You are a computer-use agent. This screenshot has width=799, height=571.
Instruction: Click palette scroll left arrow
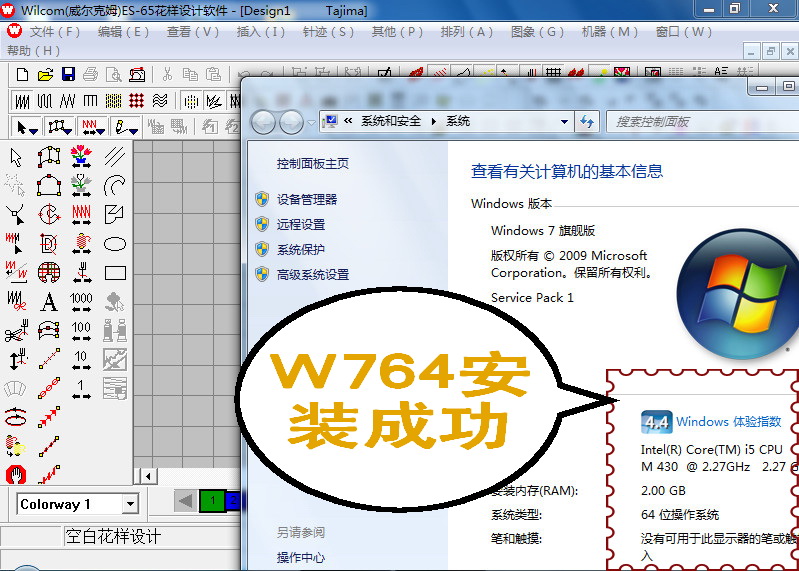tap(185, 500)
